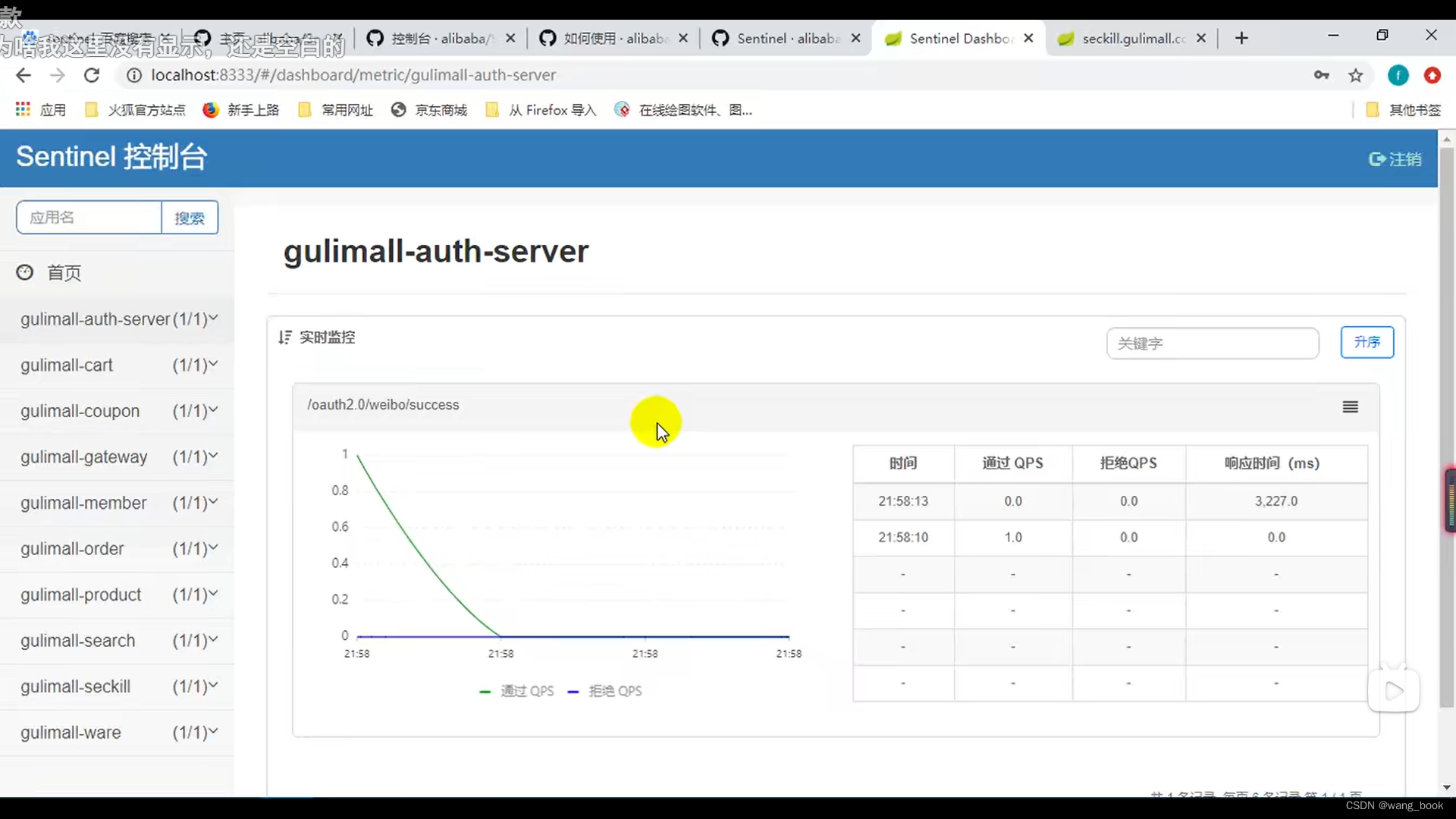This screenshot has height=819, width=1456.
Task: Click the realtime monitoring sort icon
Action: pyautogui.click(x=285, y=337)
